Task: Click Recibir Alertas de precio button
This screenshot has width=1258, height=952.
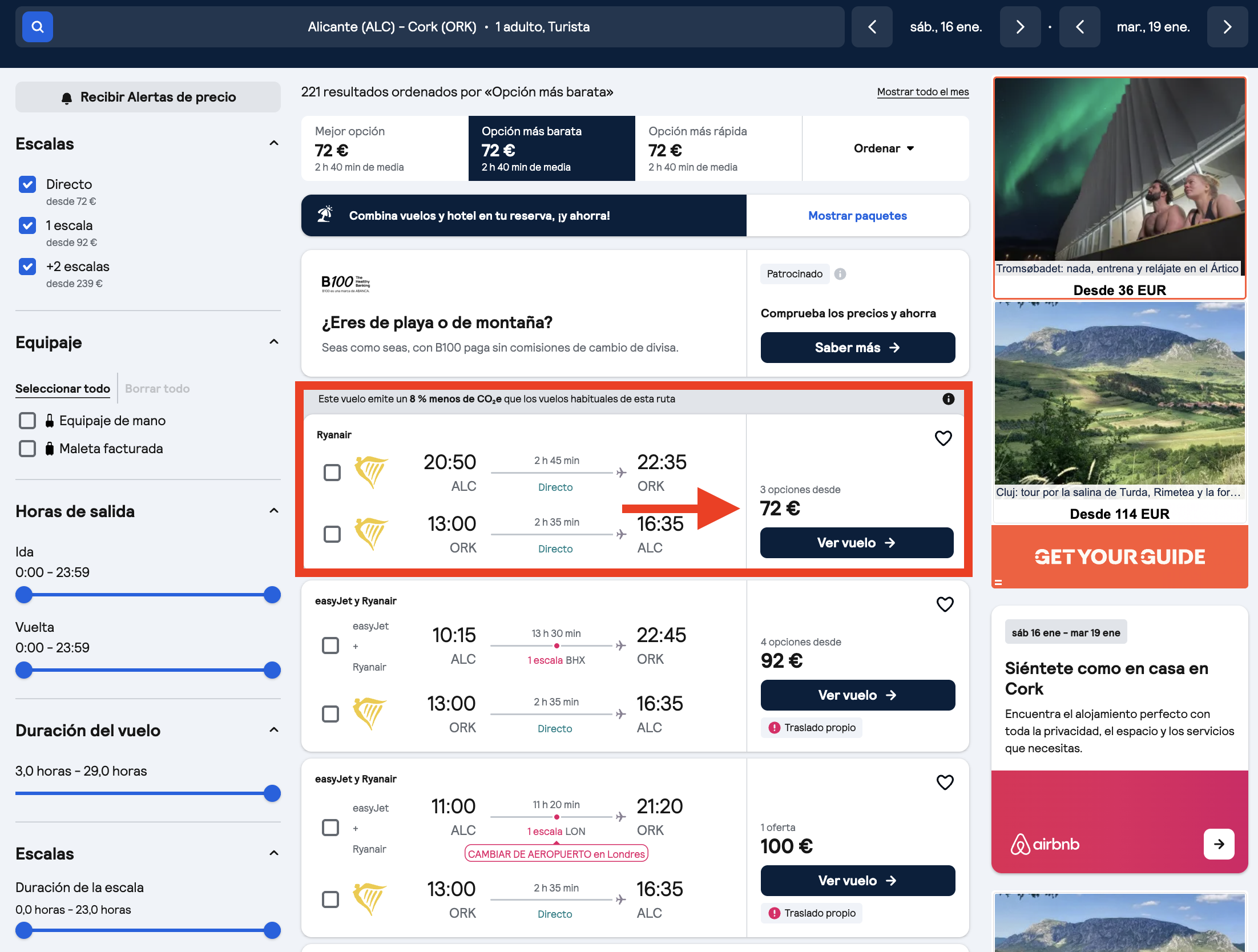Action: pyautogui.click(x=148, y=97)
